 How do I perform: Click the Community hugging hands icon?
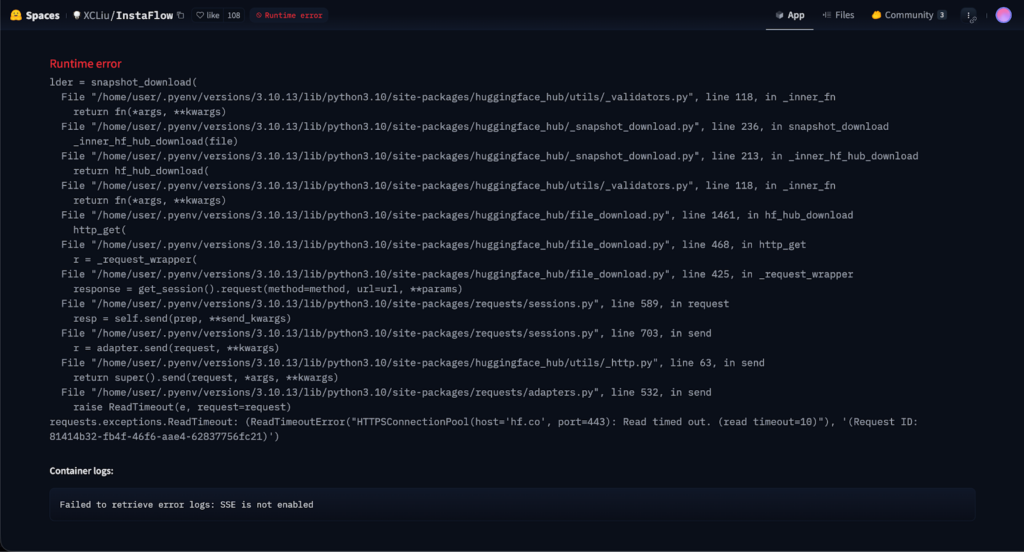[876, 15]
